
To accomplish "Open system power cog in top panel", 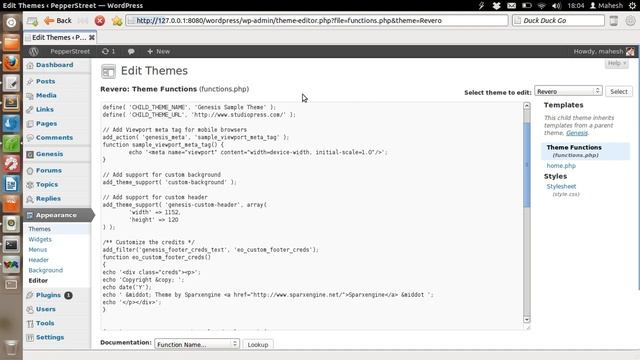I will (x=632, y=6).
